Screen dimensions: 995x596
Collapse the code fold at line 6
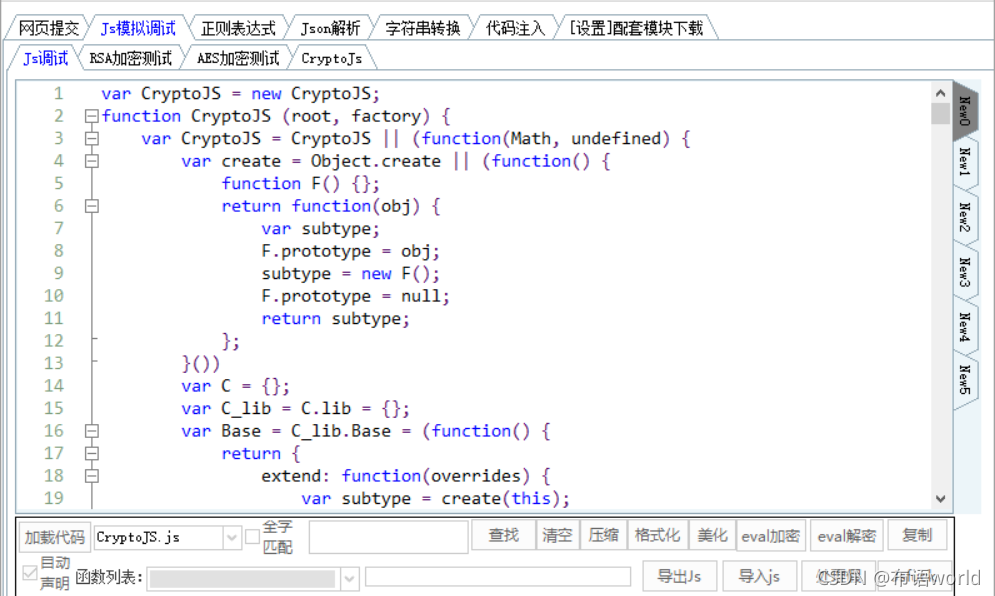(x=92, y=206)
